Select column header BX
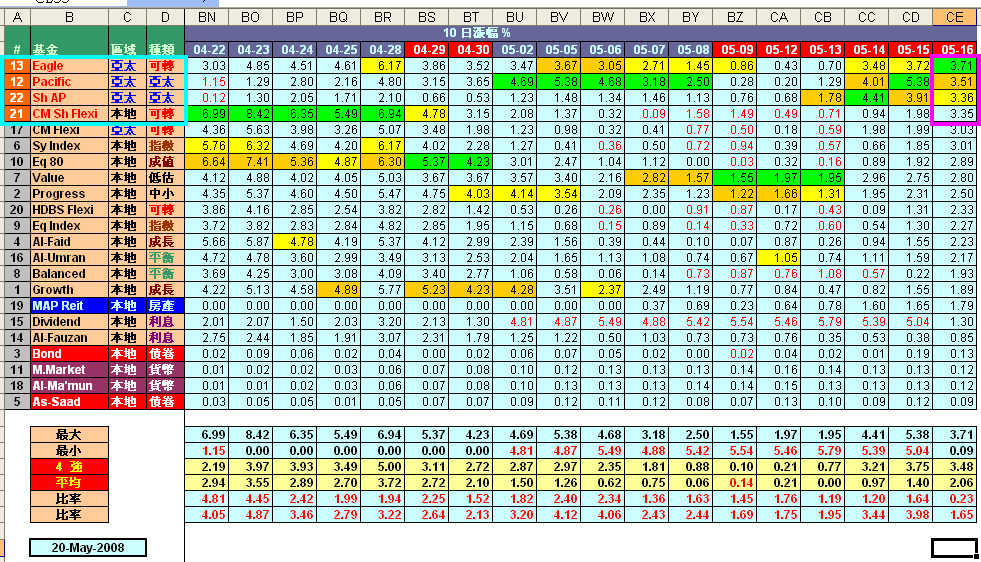 [x=647, y=18]
